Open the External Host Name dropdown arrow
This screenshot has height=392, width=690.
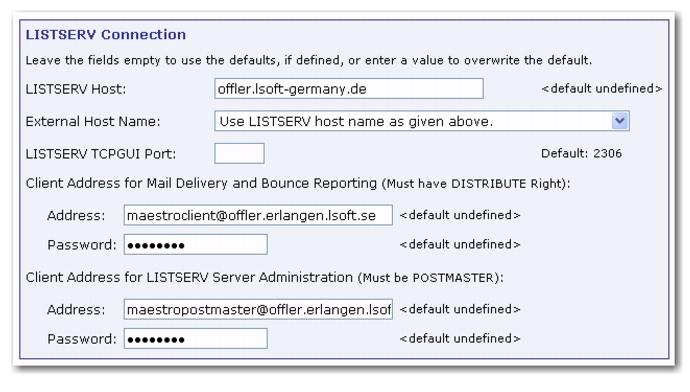pyautogui.click(x=620, y=121)
